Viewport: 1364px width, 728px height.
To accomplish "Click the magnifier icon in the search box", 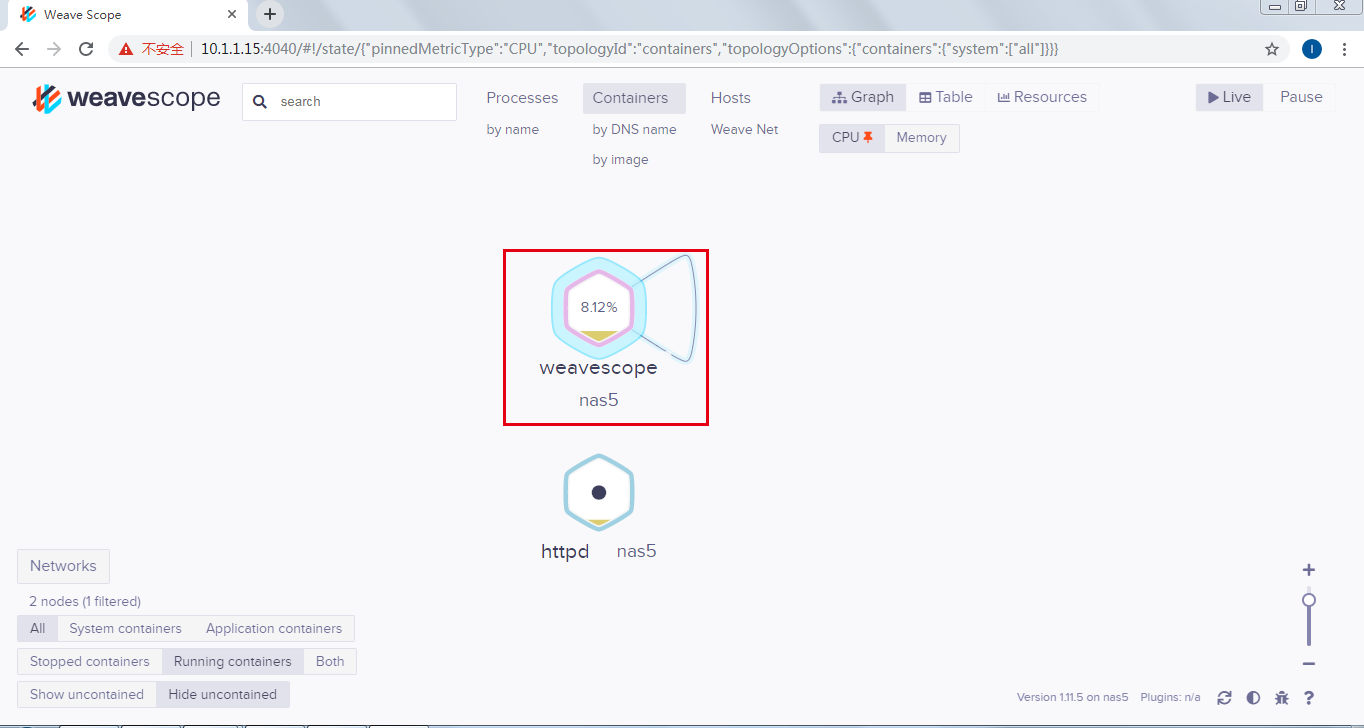I will tap(260, 102).
